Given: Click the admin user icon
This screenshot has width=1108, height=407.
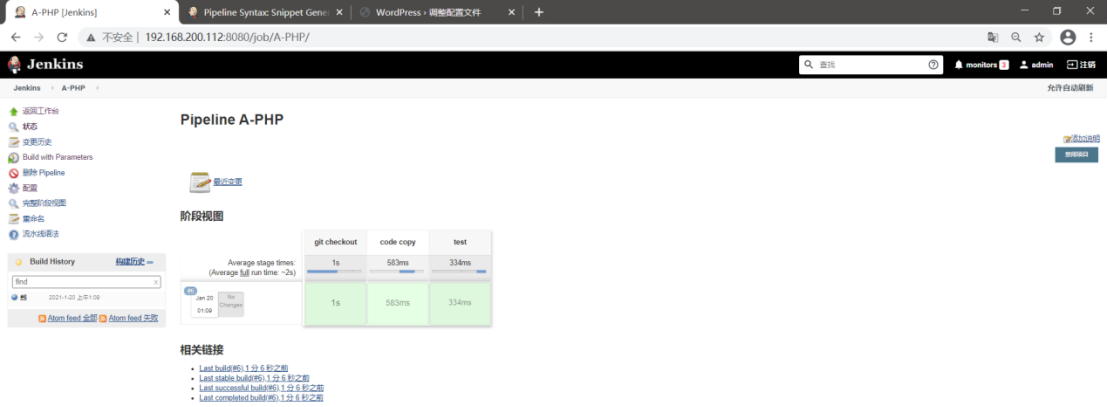Looking at the screenshot, I should pyautogui.click(x=1023, y=64).
